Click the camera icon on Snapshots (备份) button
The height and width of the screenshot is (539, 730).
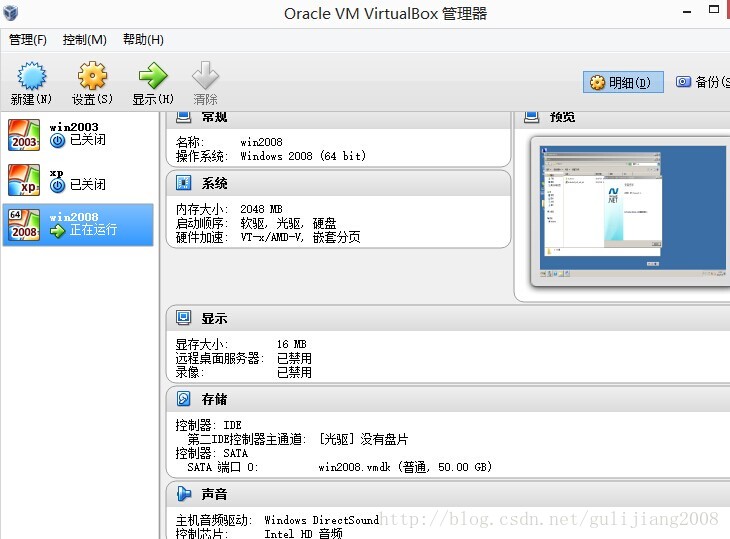point(683,82)
